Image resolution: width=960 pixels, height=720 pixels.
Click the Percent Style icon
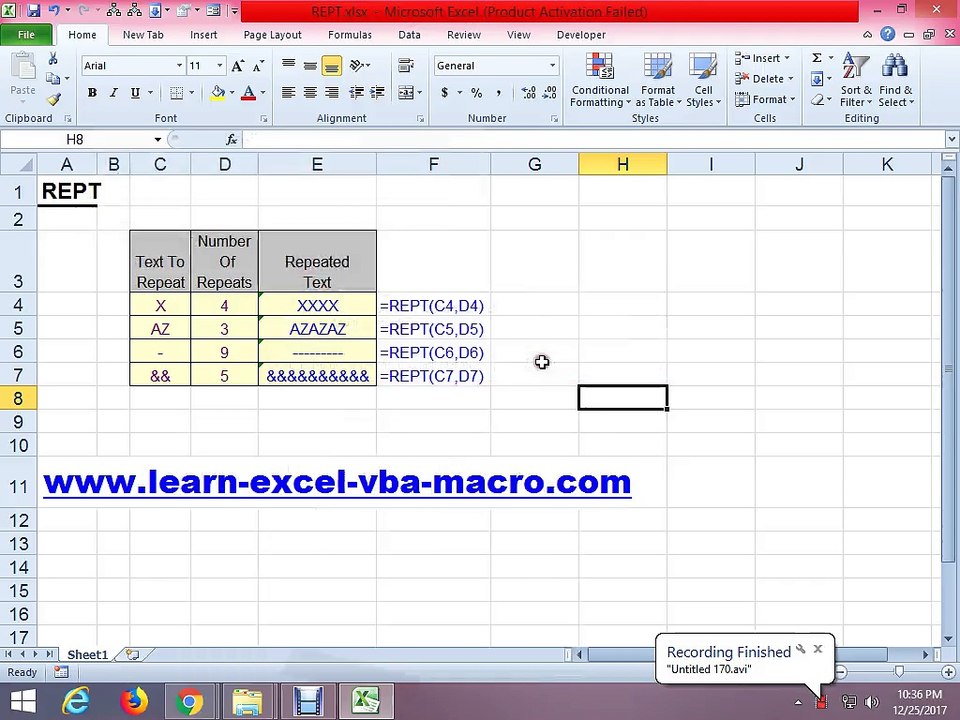pyautogui.click(x=476, y=92)
